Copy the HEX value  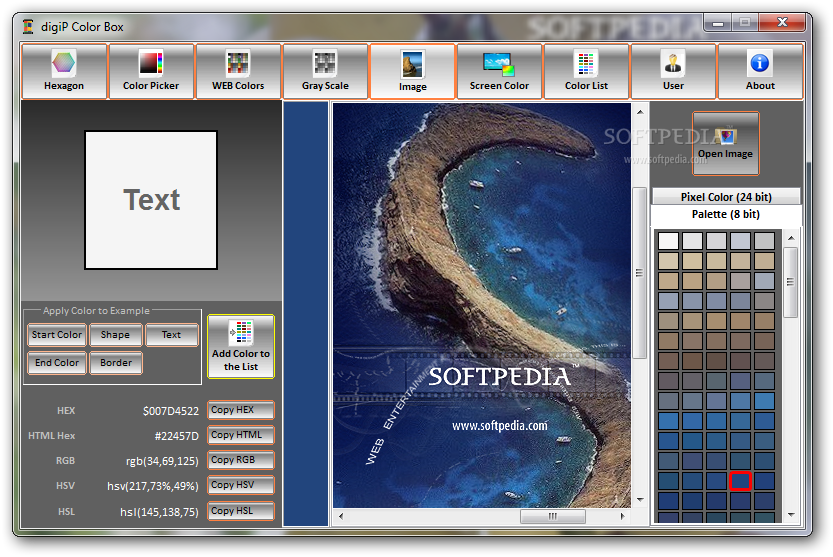[241, 410]
